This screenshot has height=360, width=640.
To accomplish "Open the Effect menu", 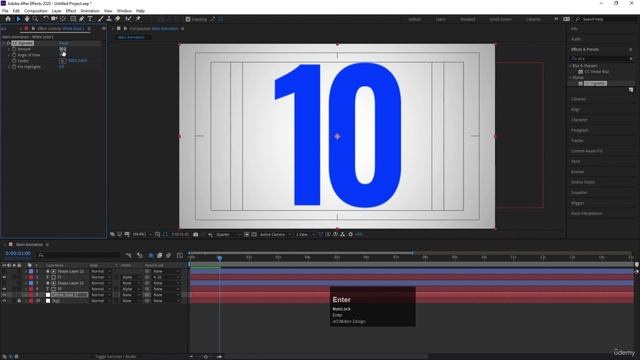I will point(71,11).
